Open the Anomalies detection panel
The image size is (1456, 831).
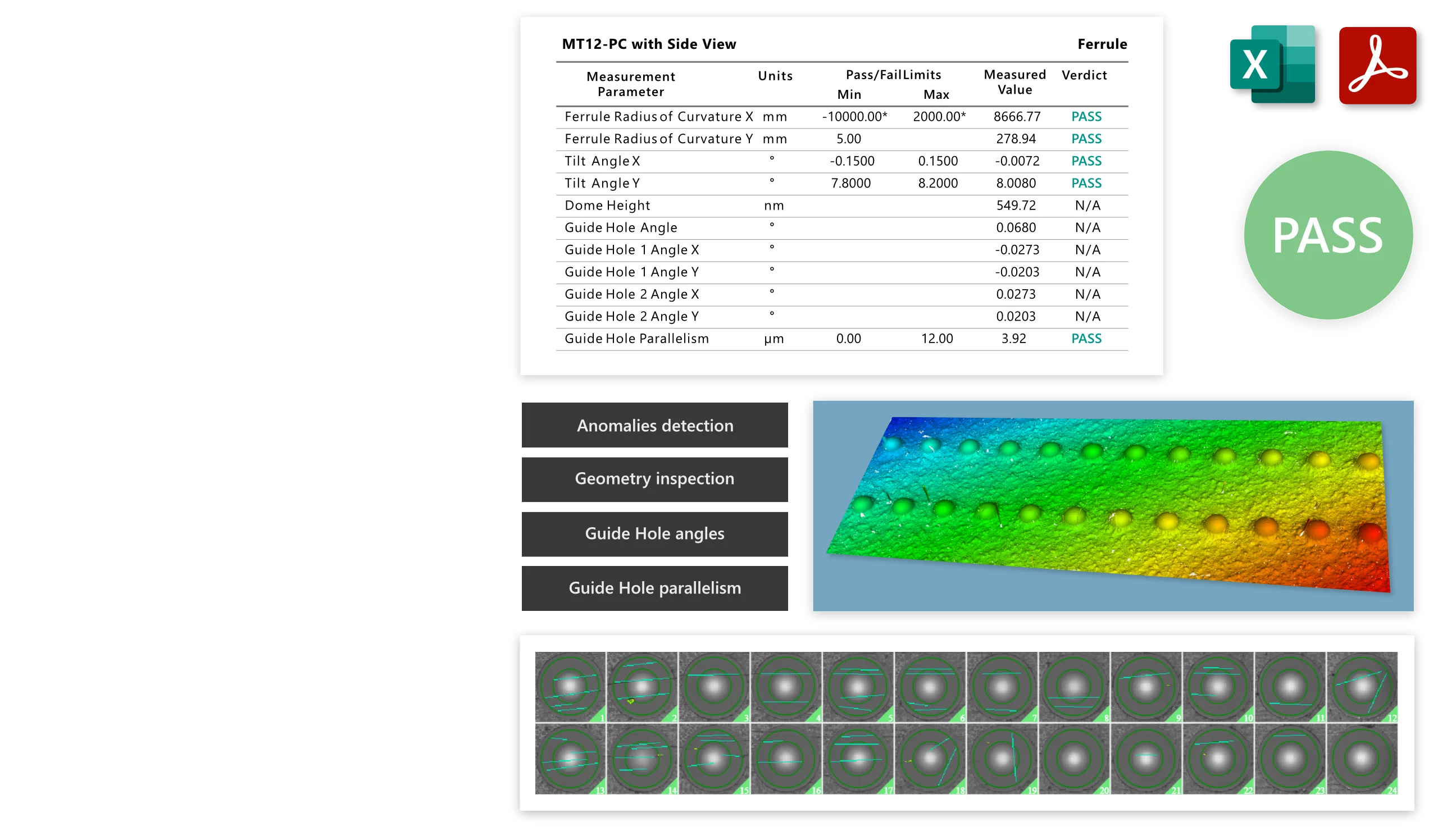click(x=655, y=425)
